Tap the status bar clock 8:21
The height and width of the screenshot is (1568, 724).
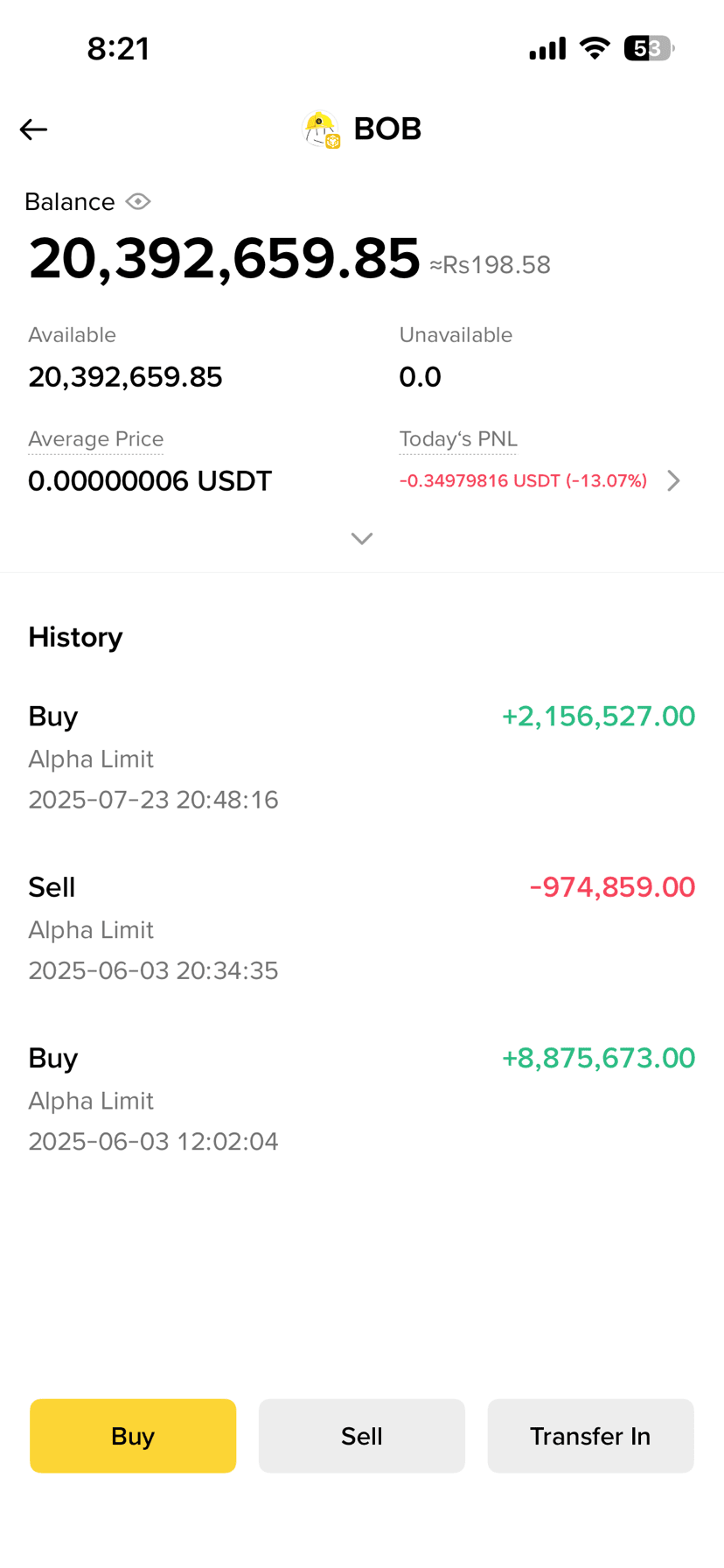118,48
